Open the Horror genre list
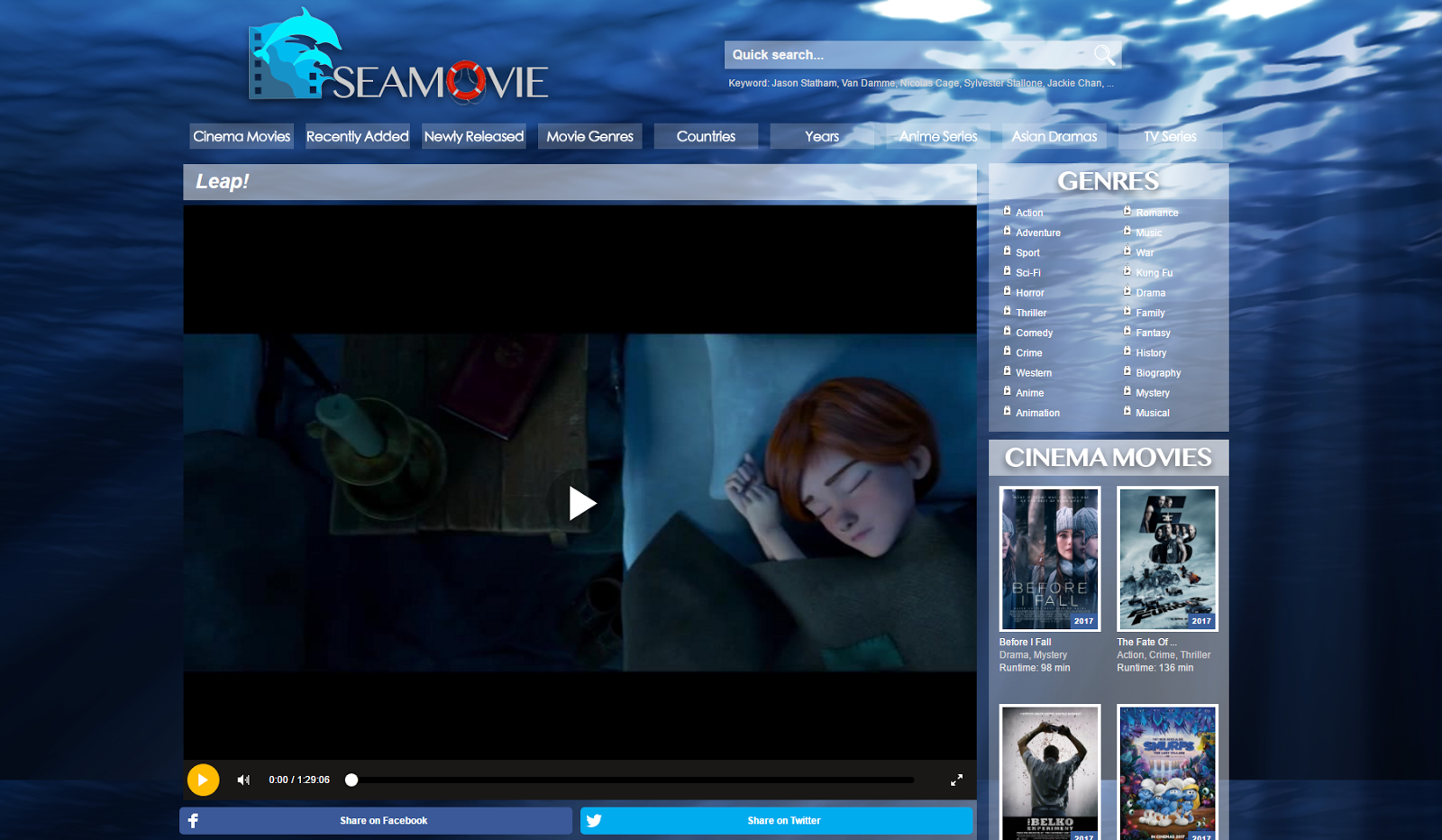The height and width of the screenshot is (840, 1442). 1030,293
